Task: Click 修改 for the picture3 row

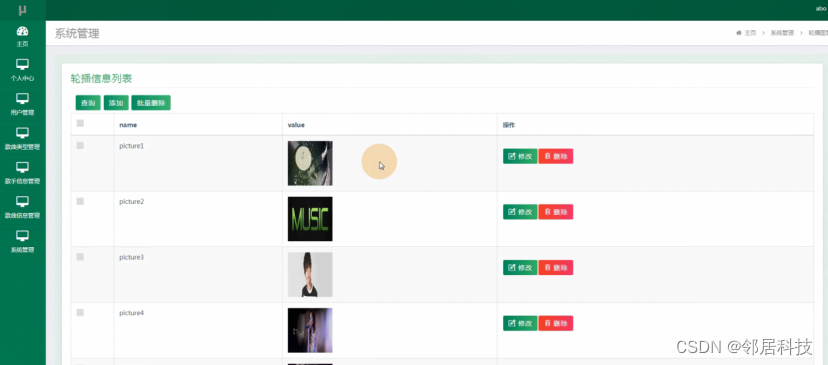Action: 520,268
